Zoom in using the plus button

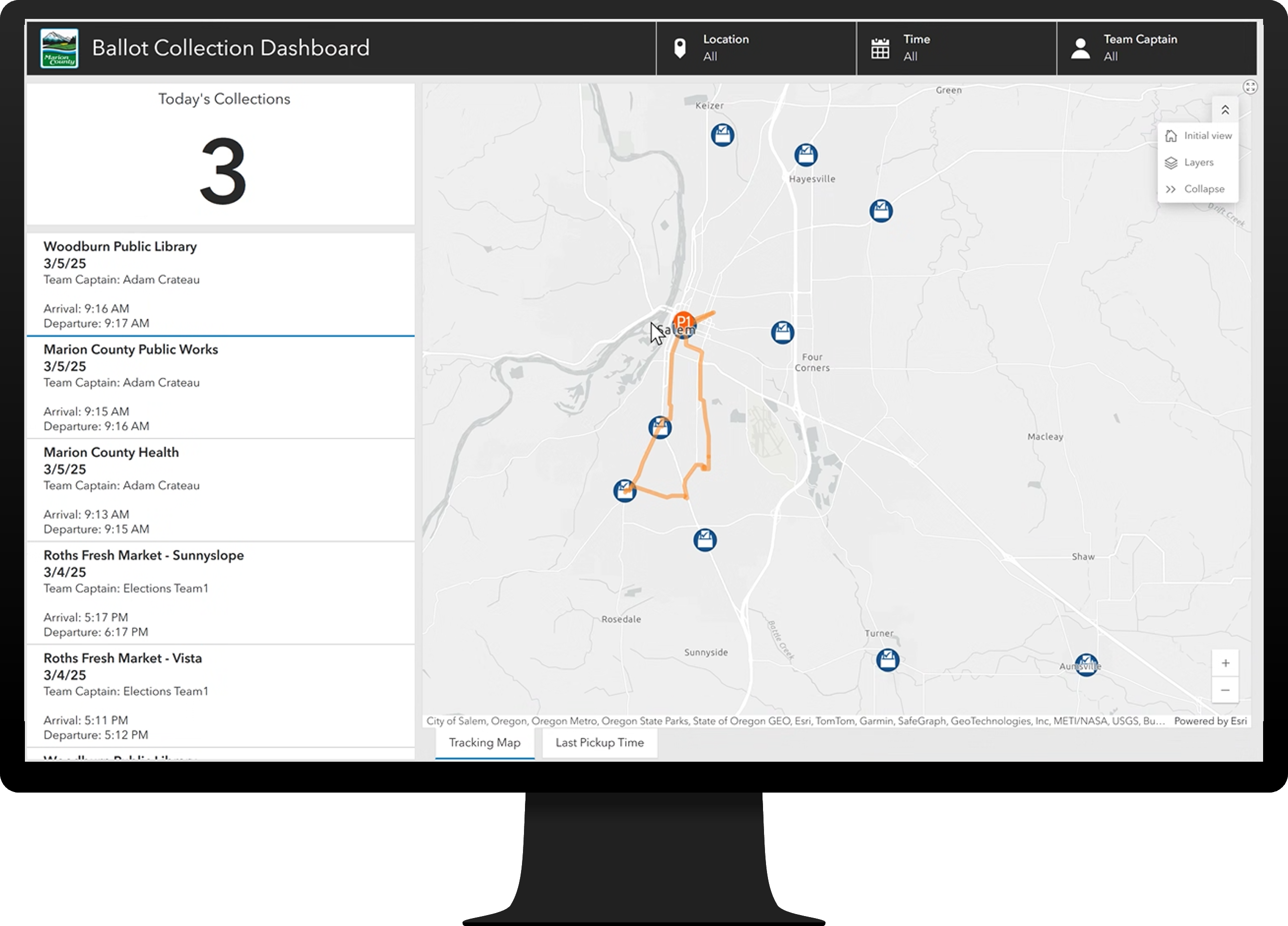click(1226, 663)
